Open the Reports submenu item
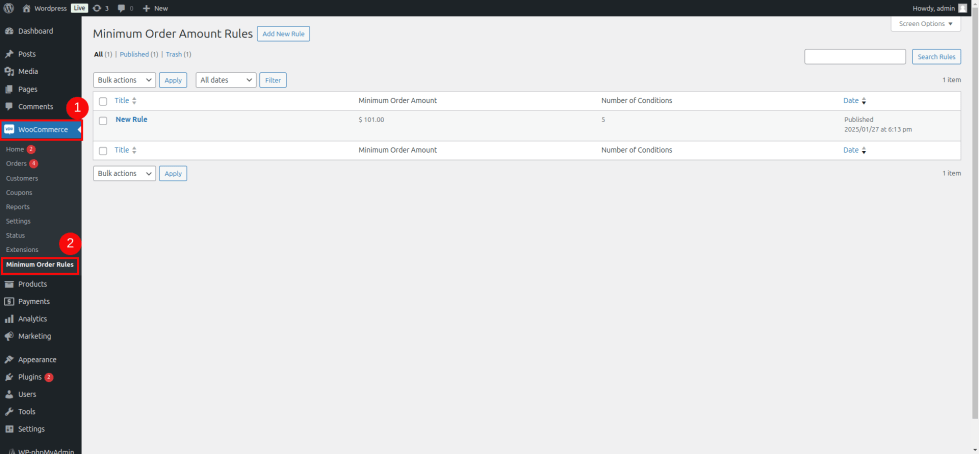This screenshot has height=454, width=979. pos(17,207)
